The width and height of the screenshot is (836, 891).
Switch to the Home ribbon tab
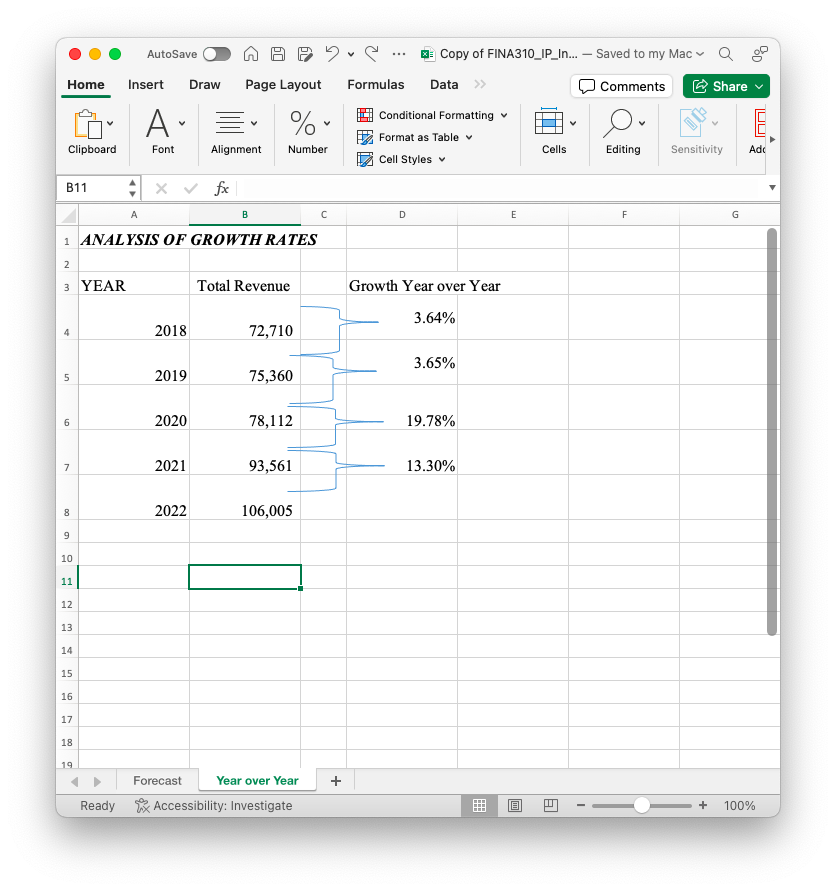coord(86,85)
